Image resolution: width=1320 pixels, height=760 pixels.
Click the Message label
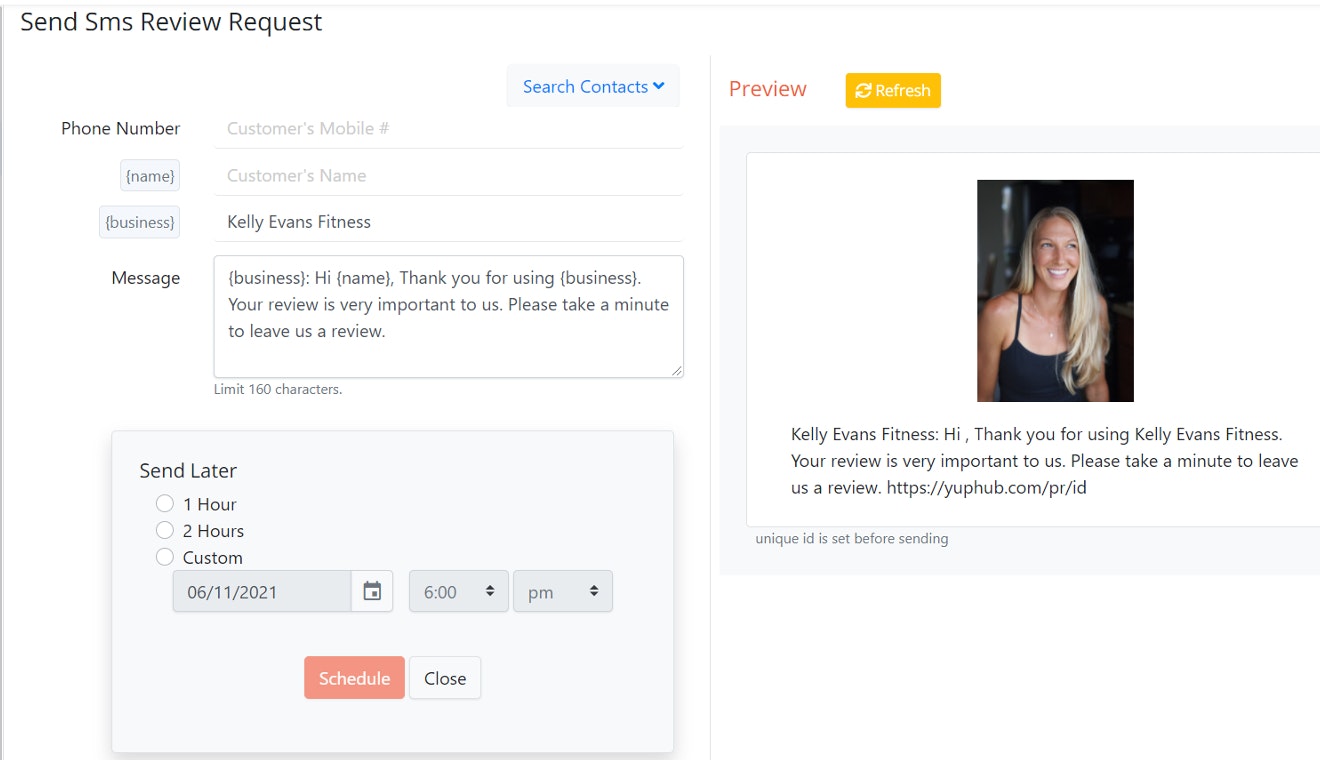pyautogui.click(x=146, y=278)
